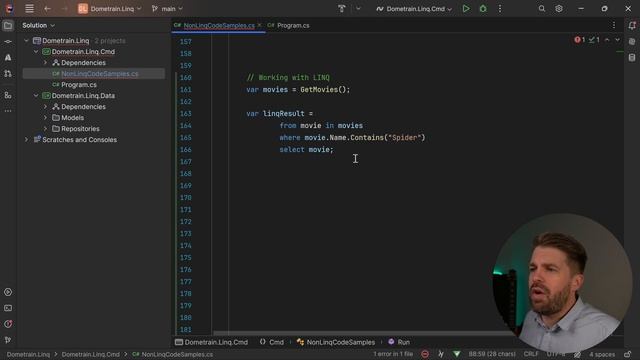Open the Problems tool window
640x360 pixels.
pyautogui.click(x=8, y=324)
